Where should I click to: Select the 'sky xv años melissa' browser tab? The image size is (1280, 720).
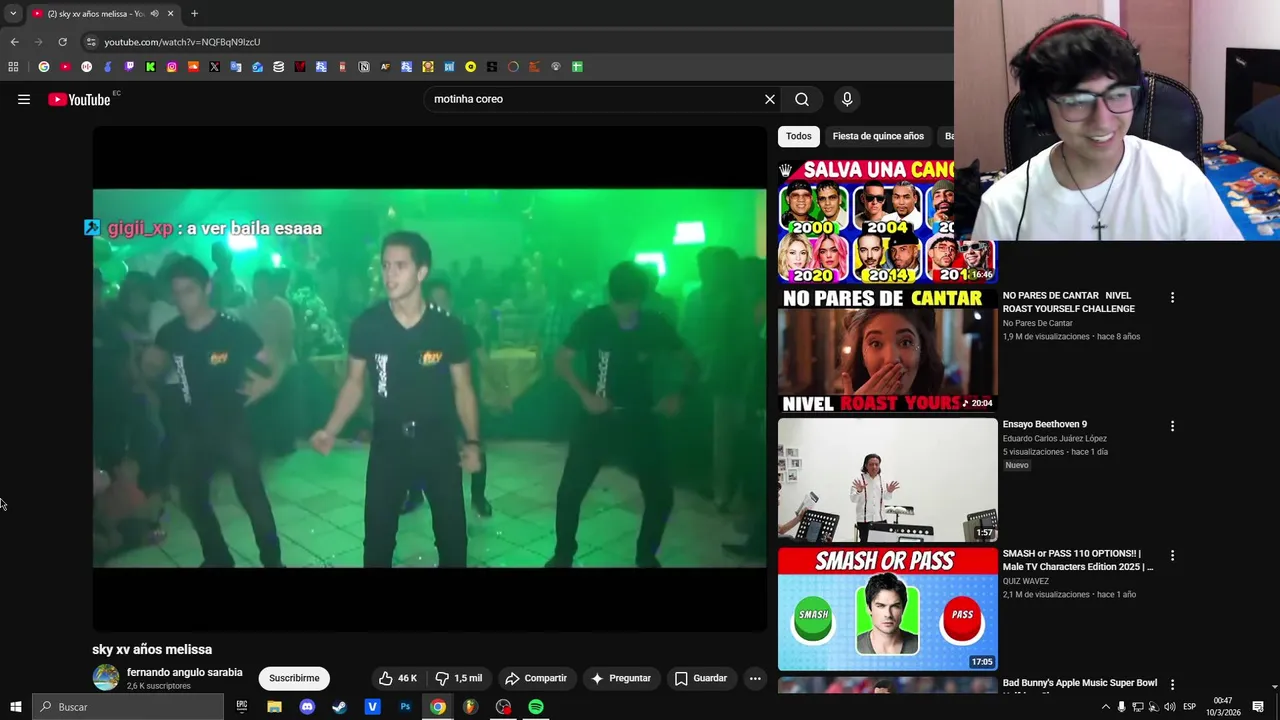[x=103, y=14]
